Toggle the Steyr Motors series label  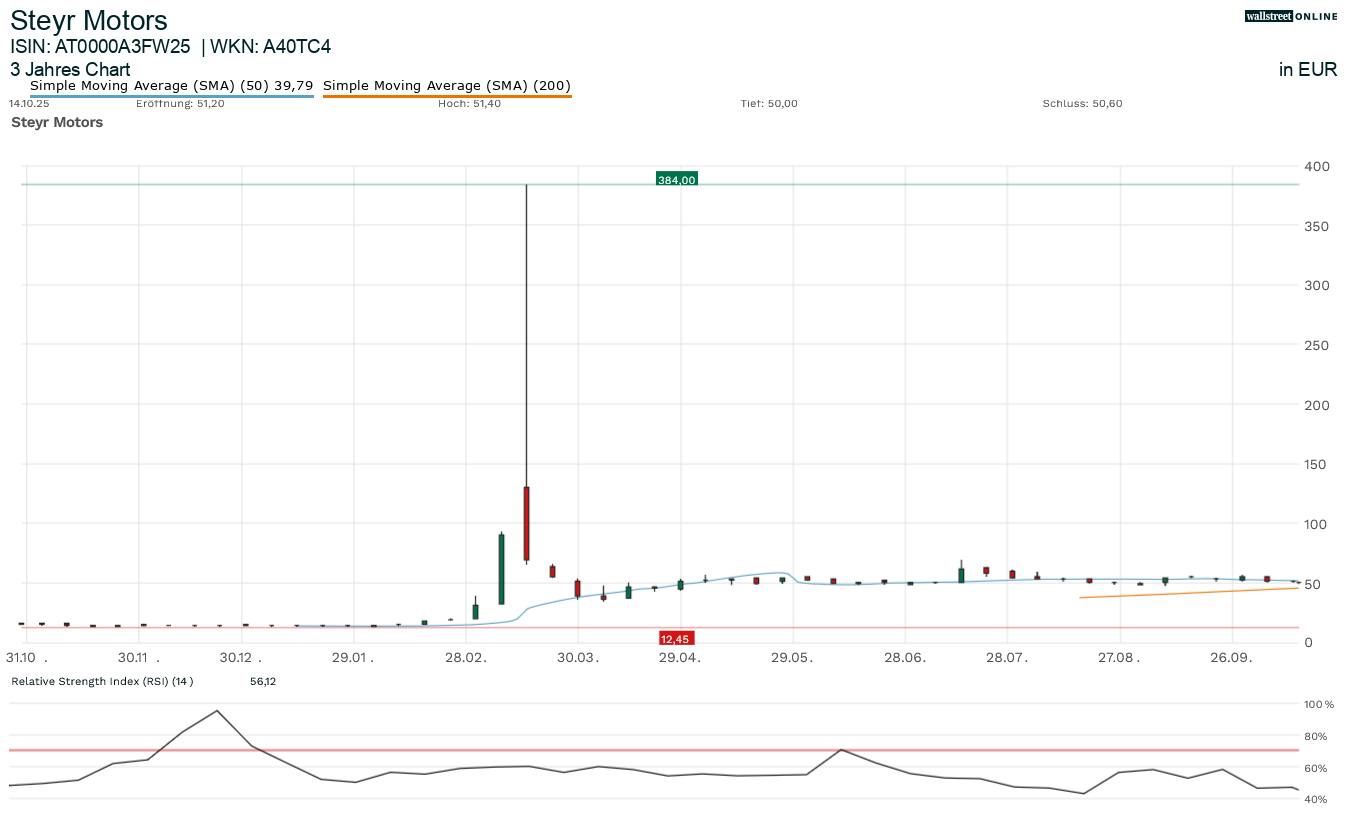(x=57, y=122)
